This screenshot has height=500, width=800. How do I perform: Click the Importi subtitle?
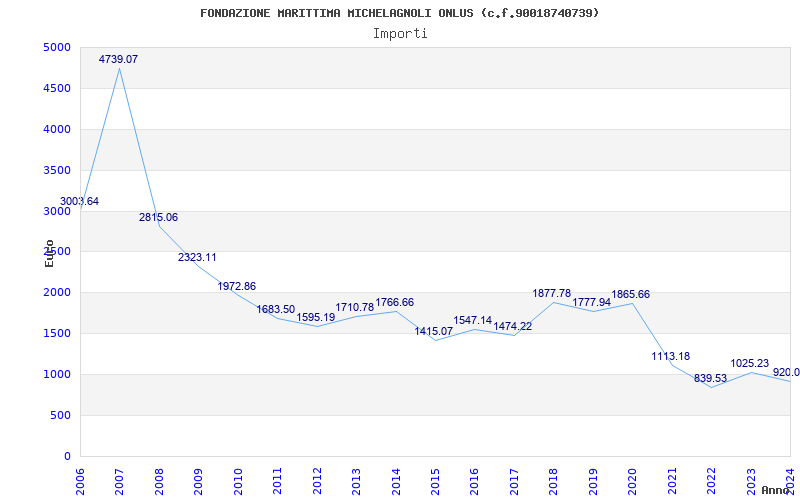pos(400,34)
